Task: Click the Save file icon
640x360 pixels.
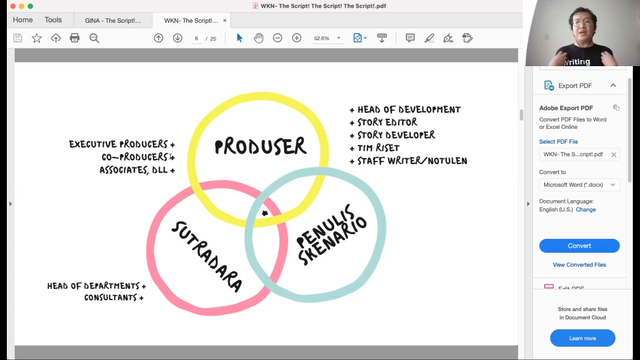Action: click(18, 38)
